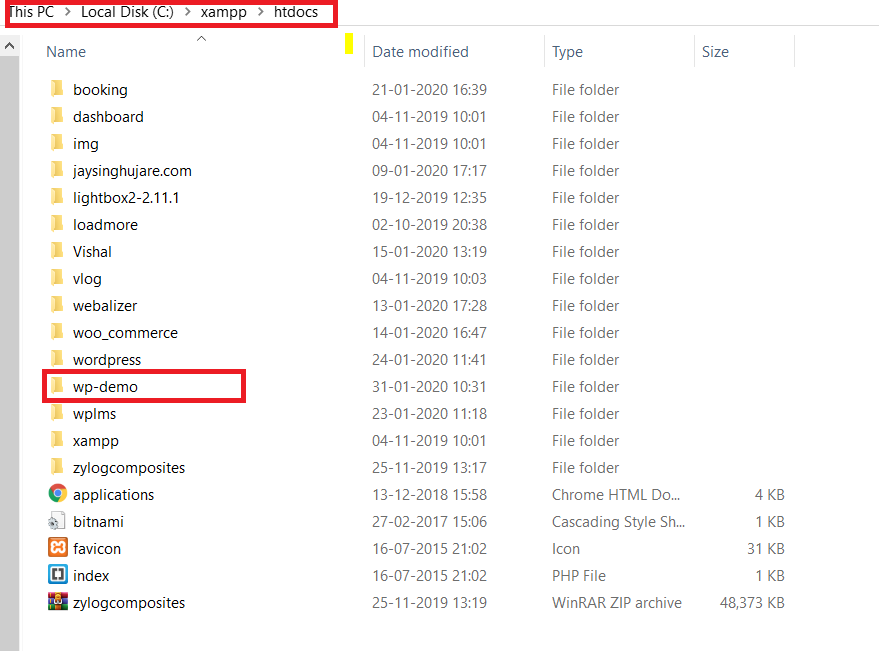Click the dashboard folder icon
Viewport: 879px width, 651px height.
click(x=57, y=116)
